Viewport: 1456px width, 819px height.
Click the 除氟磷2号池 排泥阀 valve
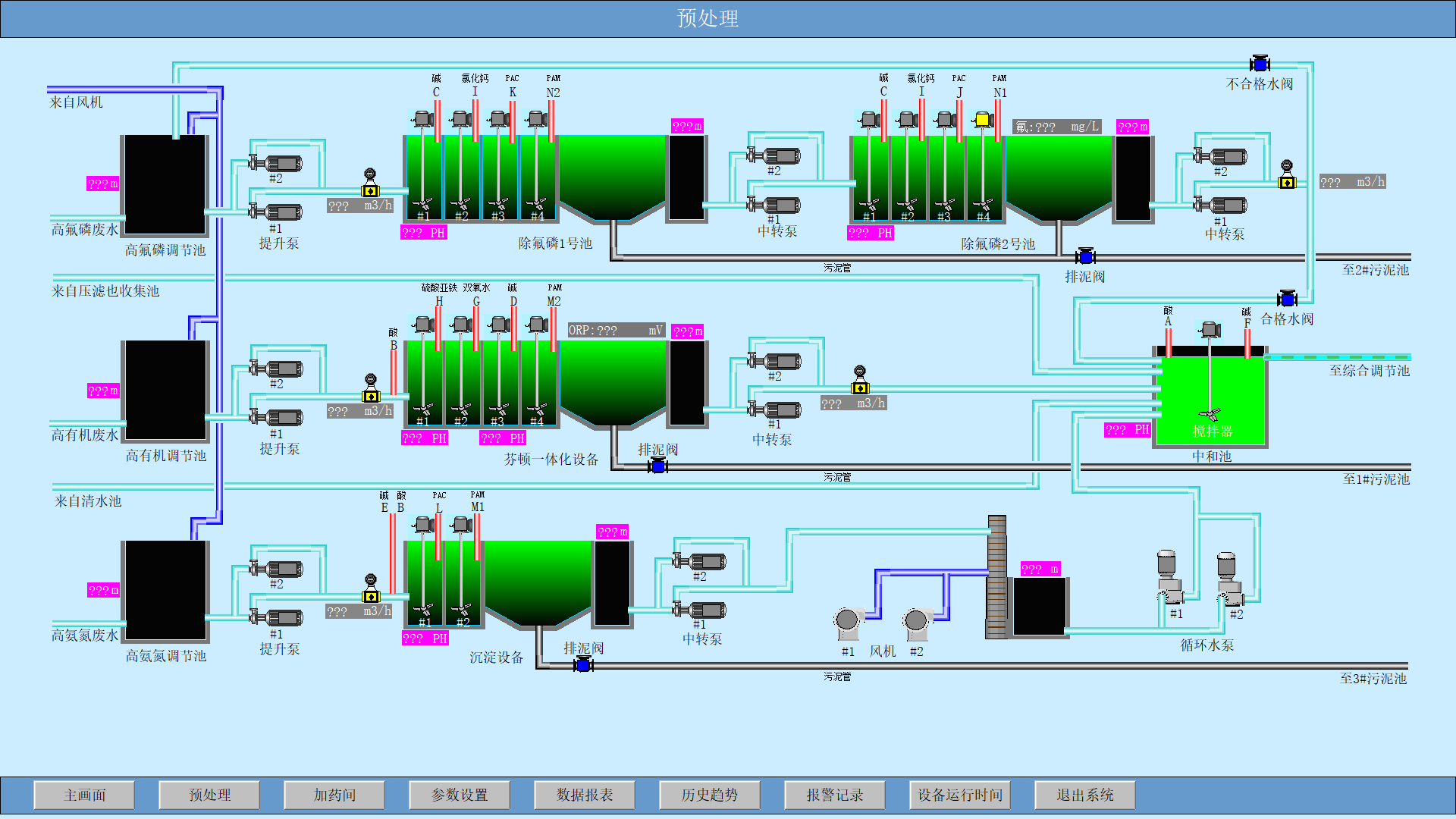1085,256
